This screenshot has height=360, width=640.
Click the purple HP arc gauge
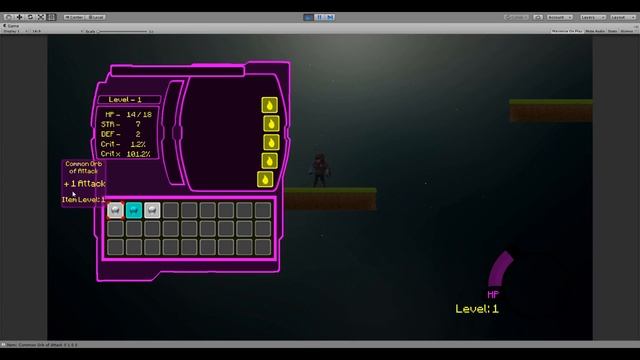pos(500,269)
